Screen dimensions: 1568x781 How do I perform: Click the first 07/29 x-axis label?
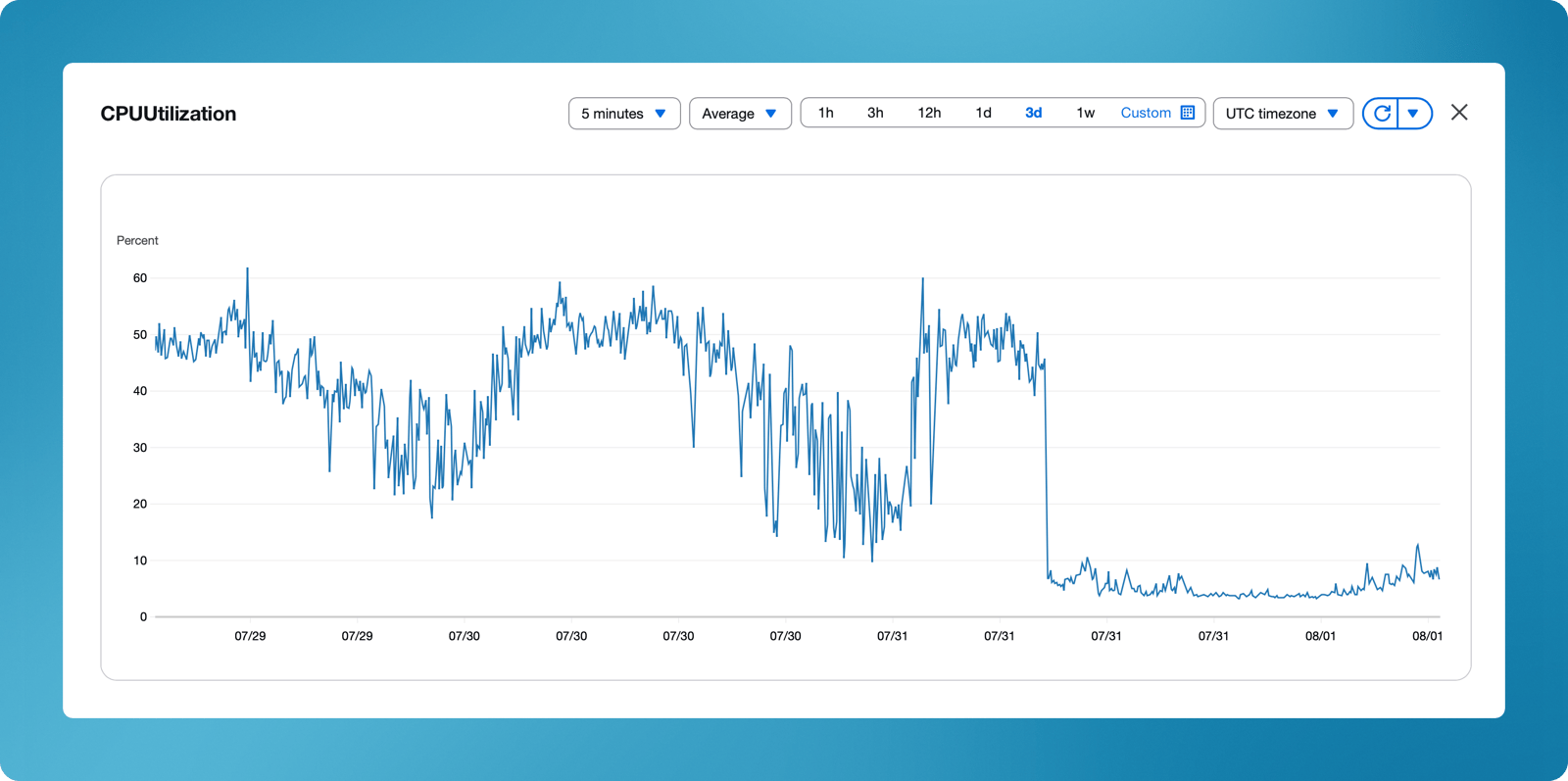coord(250,636)
